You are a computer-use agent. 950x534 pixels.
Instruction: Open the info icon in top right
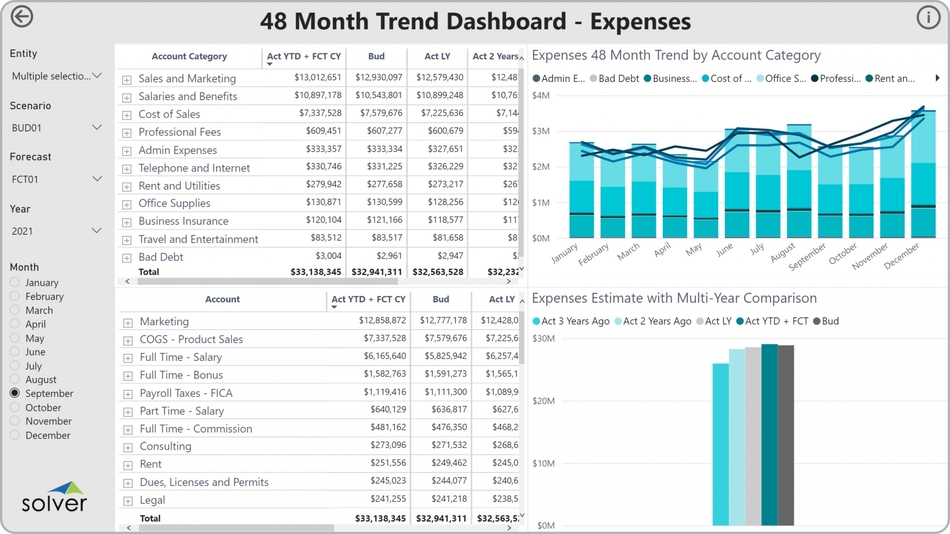[927, 17]
